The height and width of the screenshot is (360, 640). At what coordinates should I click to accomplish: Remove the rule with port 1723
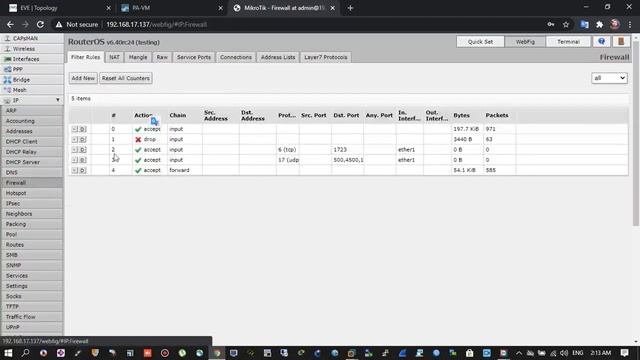coord(74,150)
